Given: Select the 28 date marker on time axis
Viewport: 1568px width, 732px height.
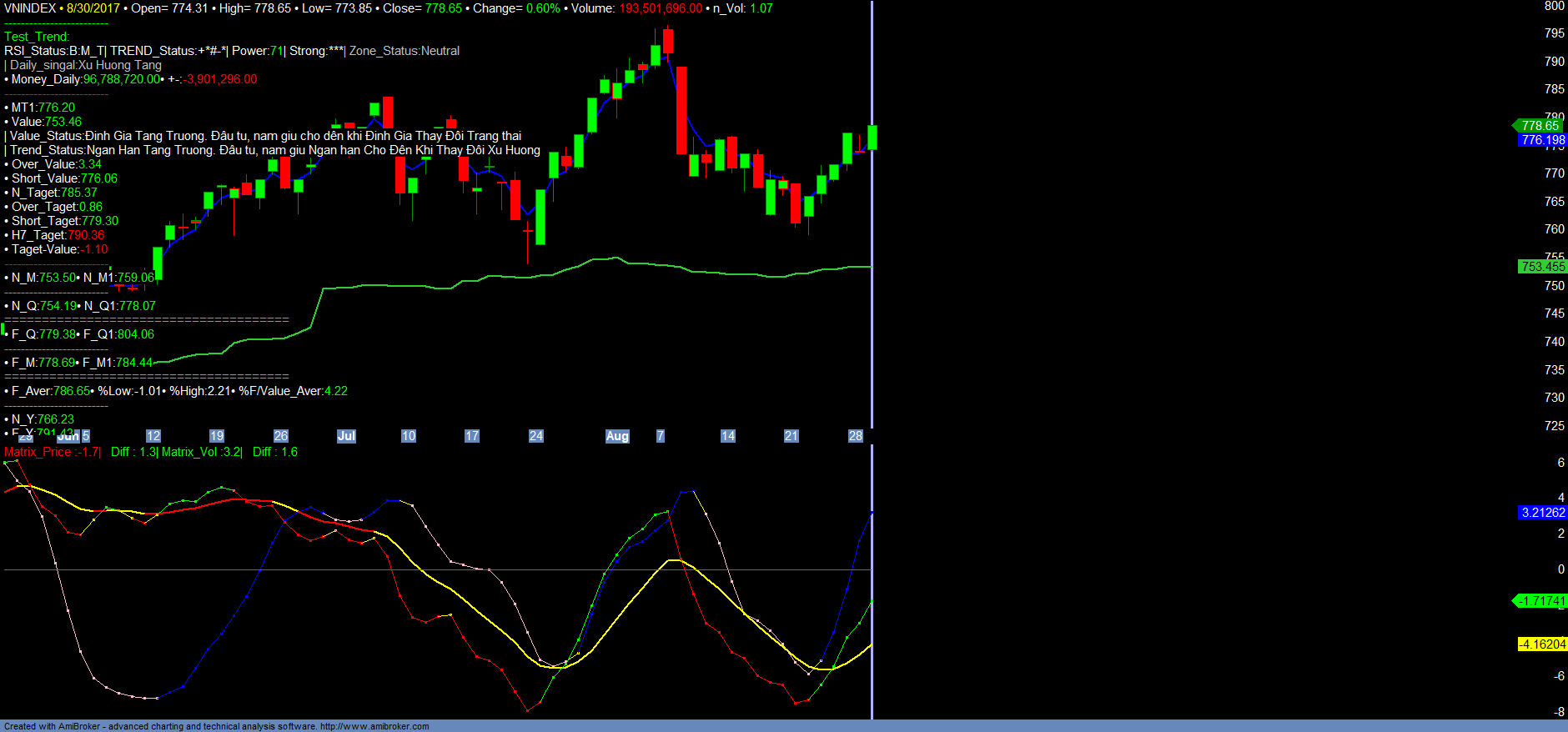Looking at the screenshot, I should 855,436.
